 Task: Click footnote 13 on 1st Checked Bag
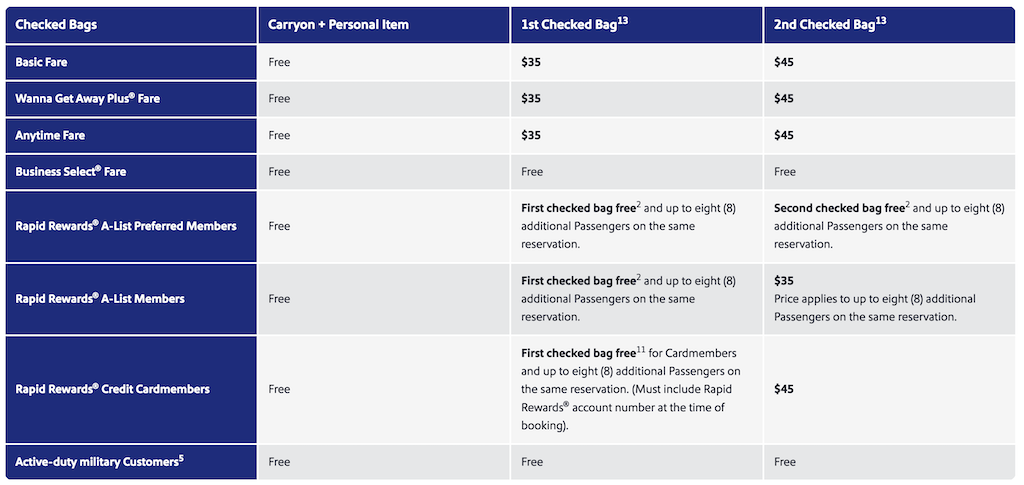pyautogui.click(x=622, y=21)
